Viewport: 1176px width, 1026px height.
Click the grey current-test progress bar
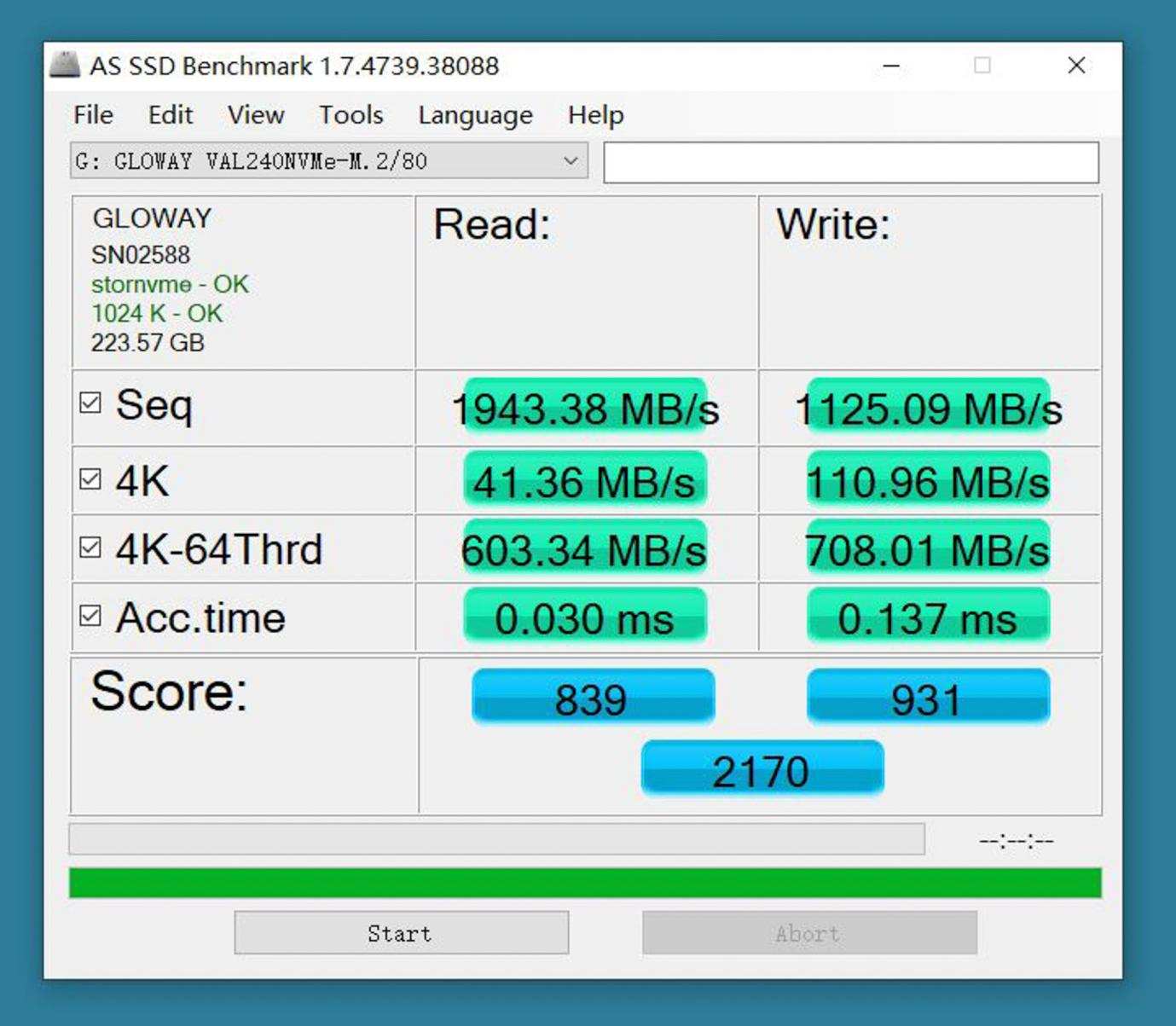point(496,839)
